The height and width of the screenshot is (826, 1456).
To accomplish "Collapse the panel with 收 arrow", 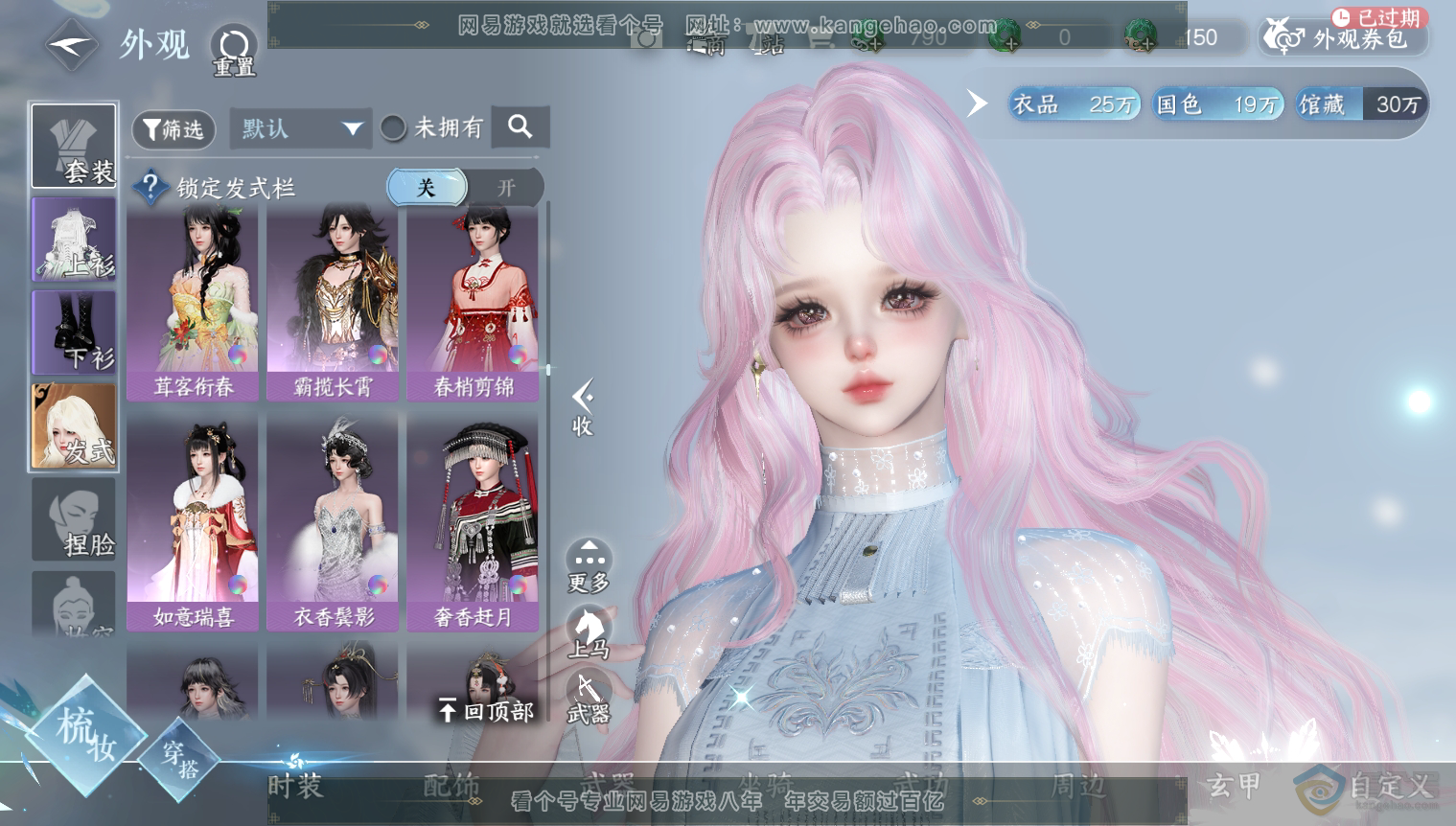I will click(x=582, y=408).
